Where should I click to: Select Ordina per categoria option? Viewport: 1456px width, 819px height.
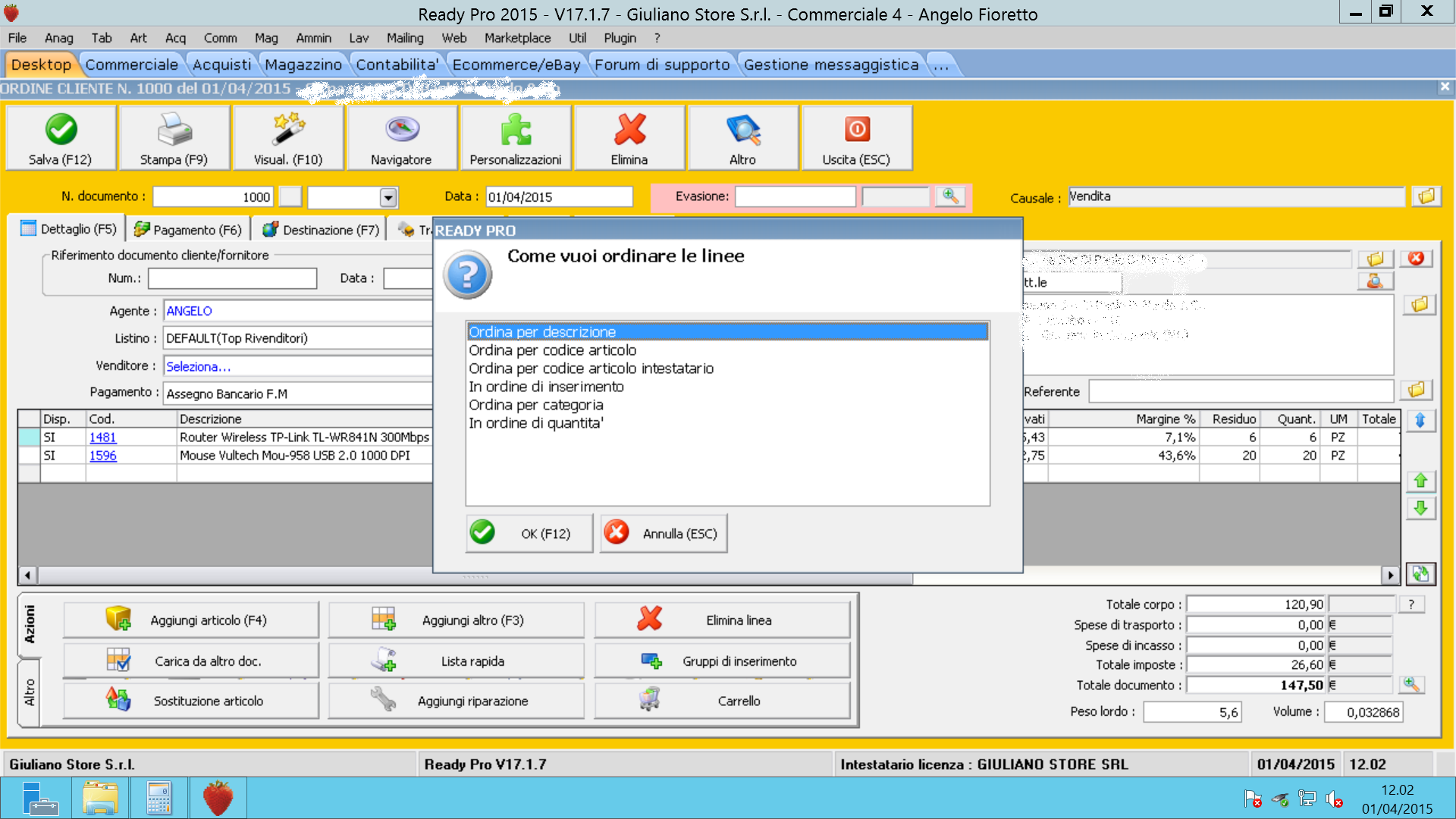(727, 404)
